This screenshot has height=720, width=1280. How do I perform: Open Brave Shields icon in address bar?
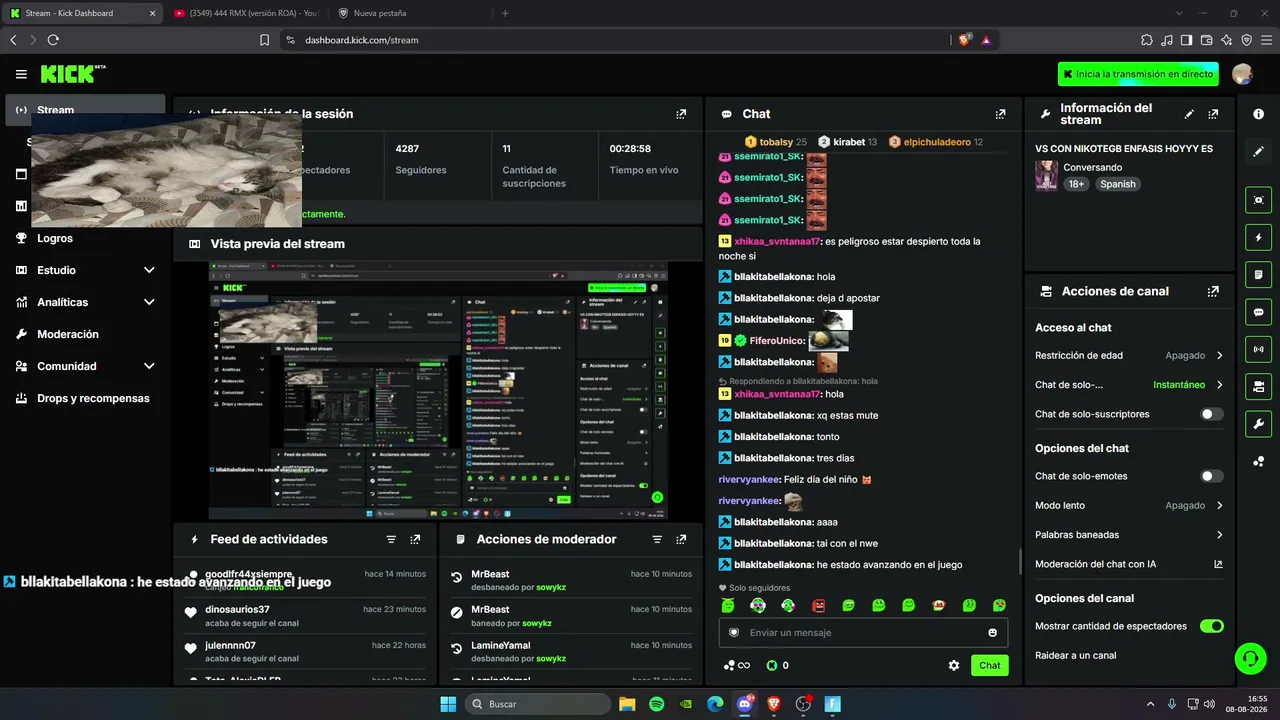(x=965, y=40)
